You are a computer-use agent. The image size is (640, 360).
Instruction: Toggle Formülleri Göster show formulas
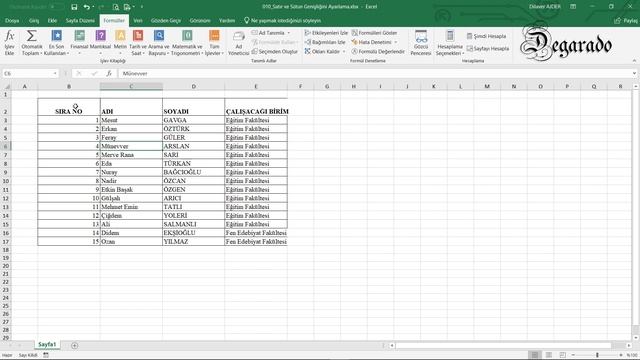click(374, 33)
